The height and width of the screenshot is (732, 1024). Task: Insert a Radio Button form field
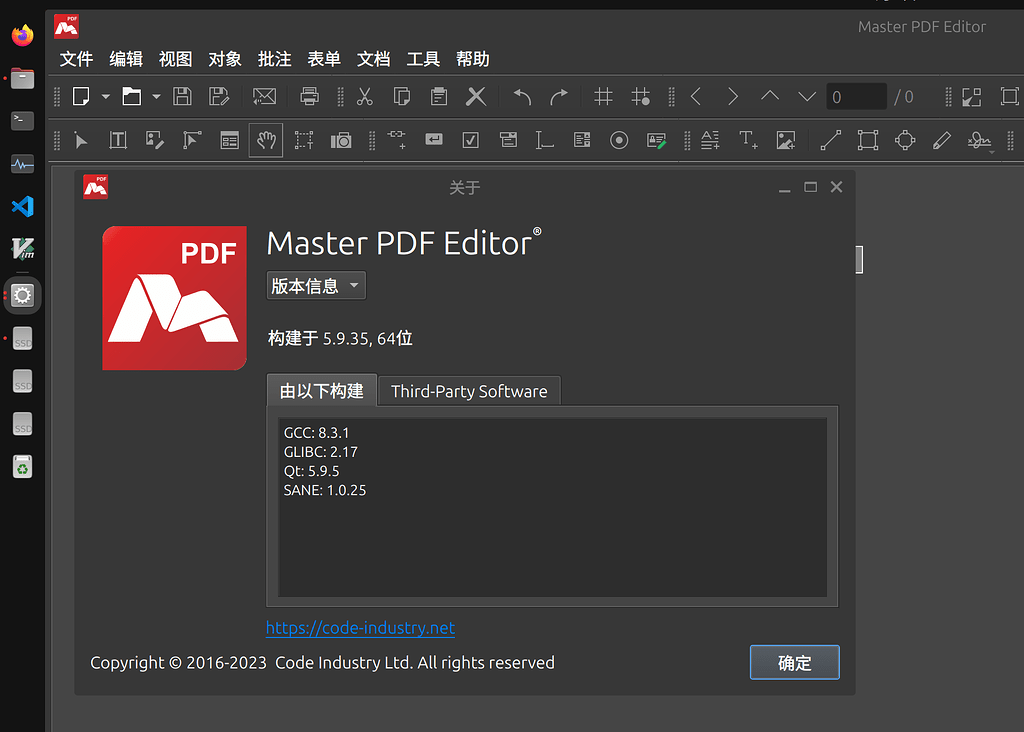pos(619,140)
